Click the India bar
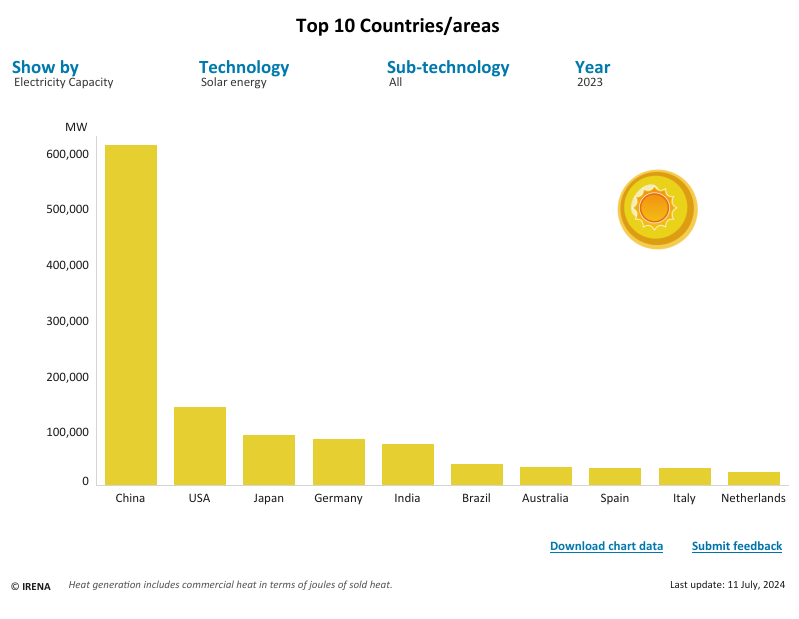The image size is (799, 619). (x=407, y=465)
